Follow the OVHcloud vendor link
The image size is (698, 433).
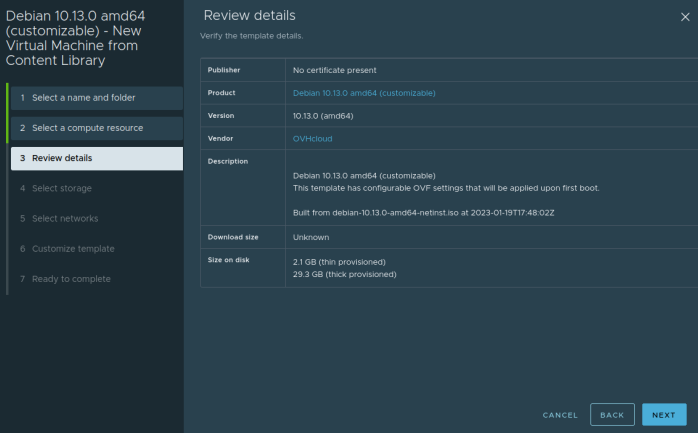click(311, 139)
